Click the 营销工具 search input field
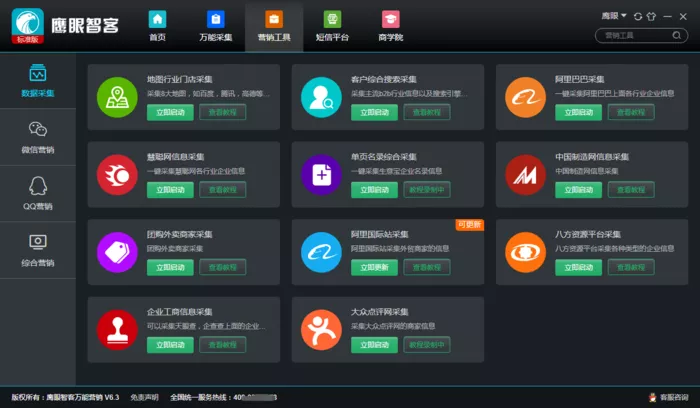This screenshot has width=700, height=408. click(x=636, y=35)
